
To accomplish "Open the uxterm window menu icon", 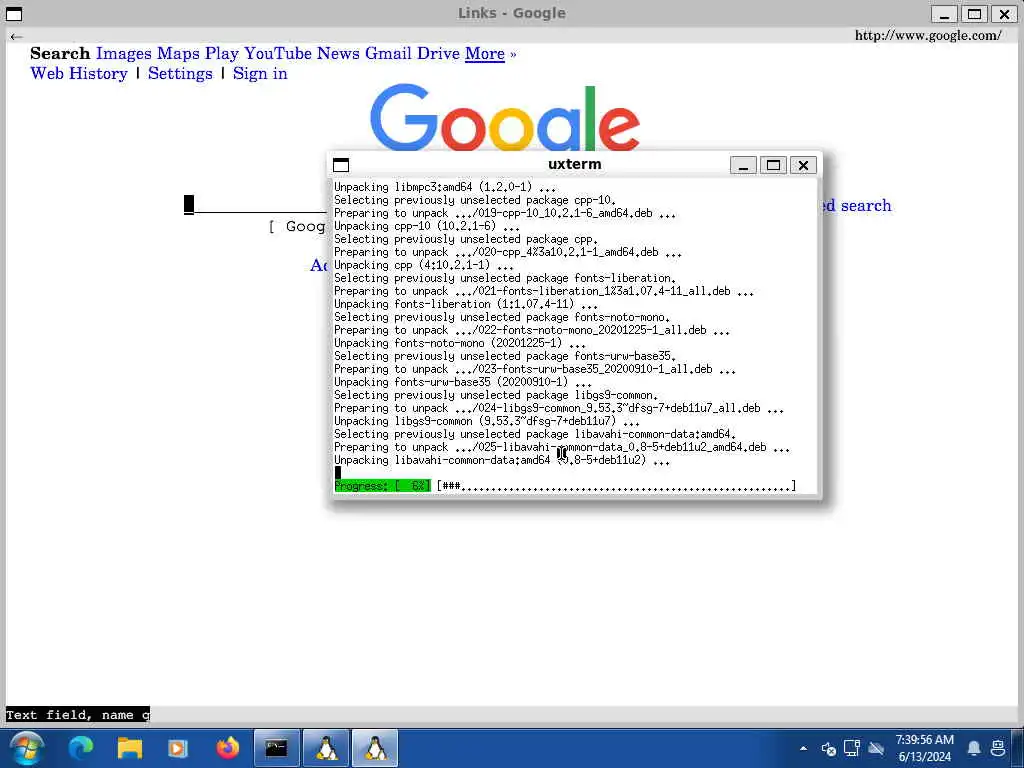I will (341, 165).
